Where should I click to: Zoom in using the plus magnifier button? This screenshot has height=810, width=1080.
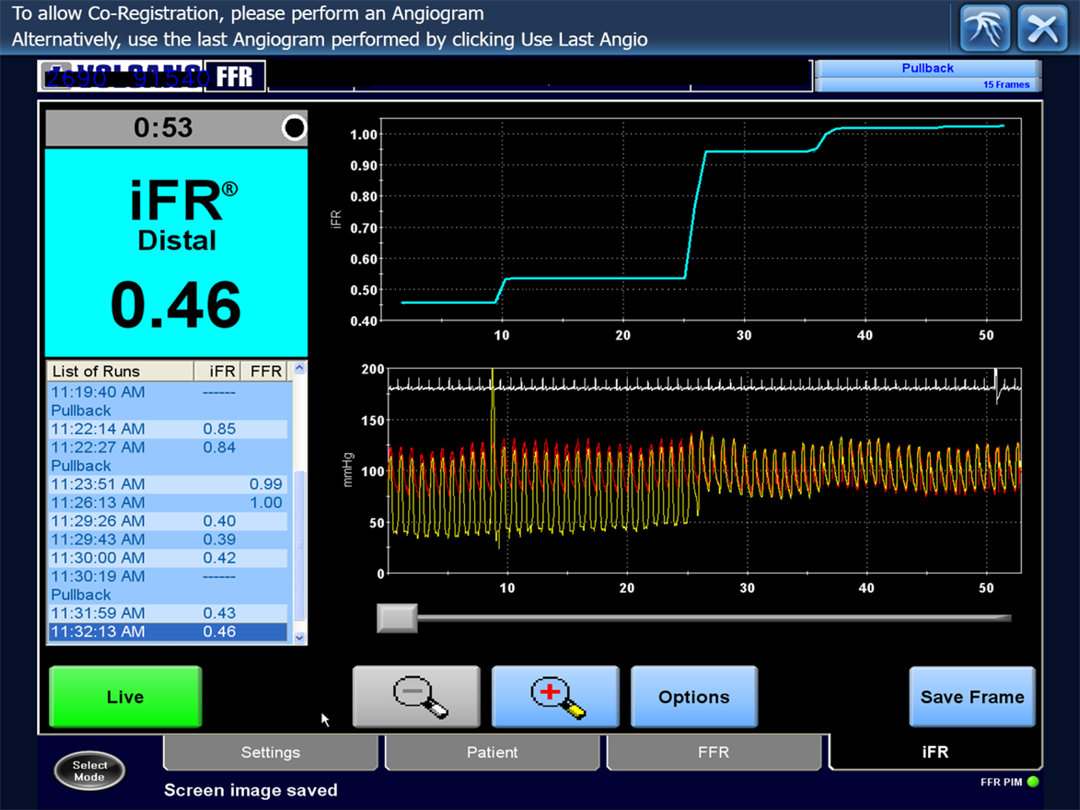[556, 696]
